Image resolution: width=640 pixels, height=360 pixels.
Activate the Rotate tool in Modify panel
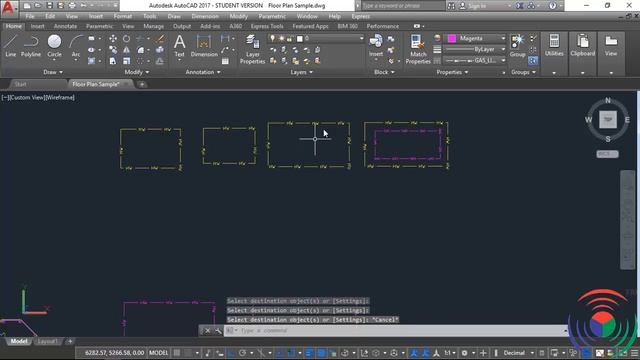(x=127, y=38)
